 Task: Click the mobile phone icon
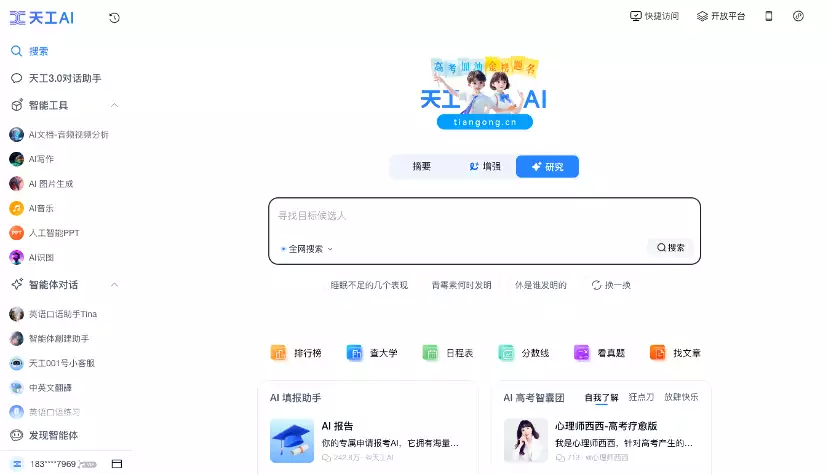coord(768,16)
